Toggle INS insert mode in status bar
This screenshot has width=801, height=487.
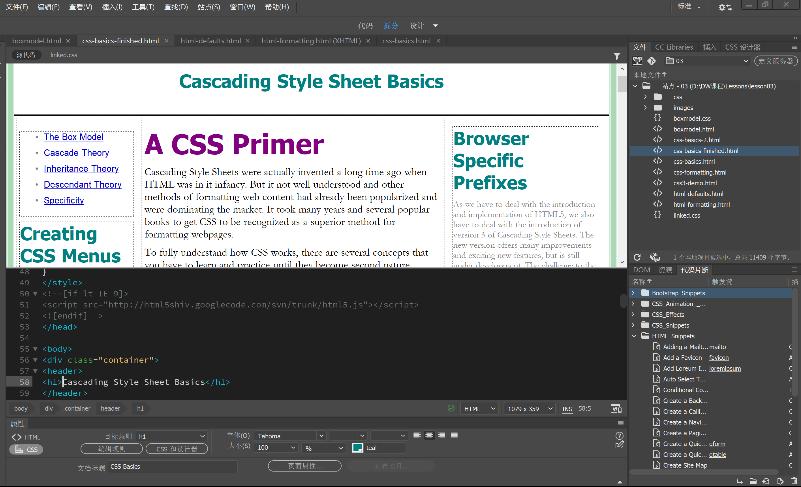(x=567, y=409)
